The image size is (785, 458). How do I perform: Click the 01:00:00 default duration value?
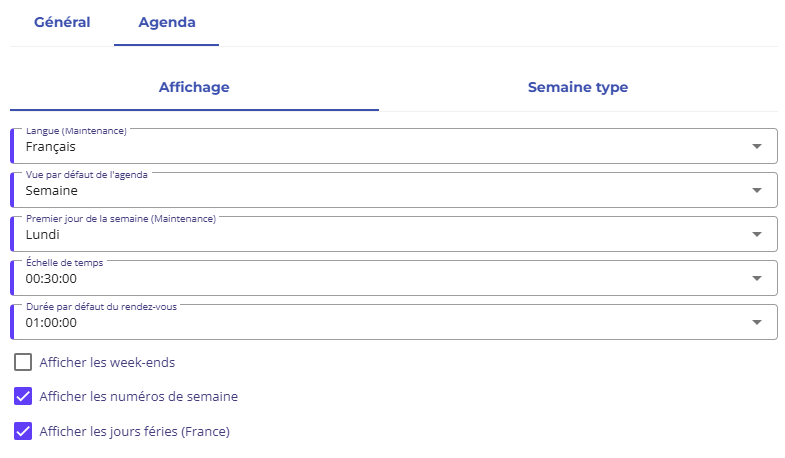pyautogui.click(x=51, y=323)
